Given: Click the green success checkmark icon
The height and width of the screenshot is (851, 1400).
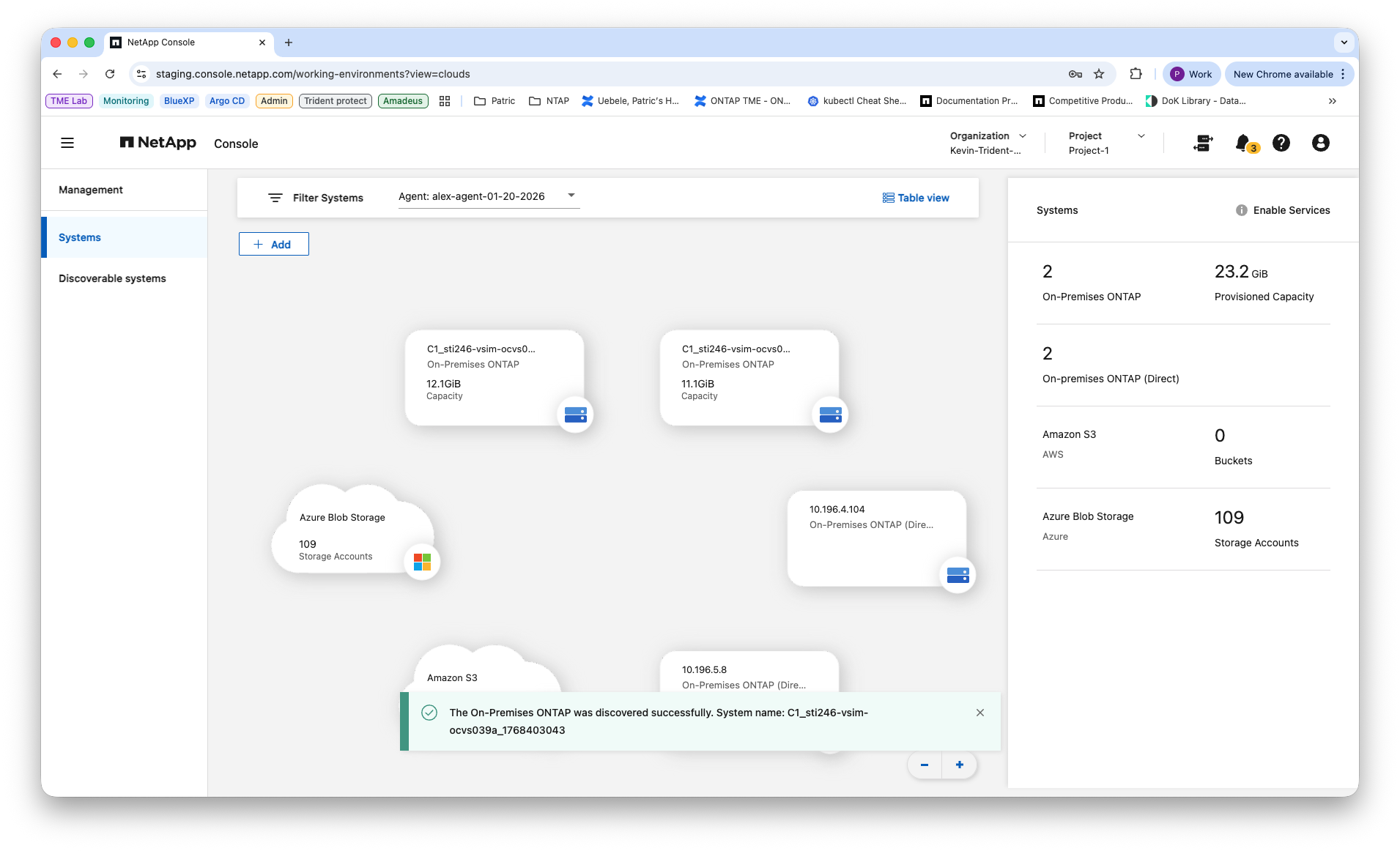Looking at the screenshot, I should point(429,713).
